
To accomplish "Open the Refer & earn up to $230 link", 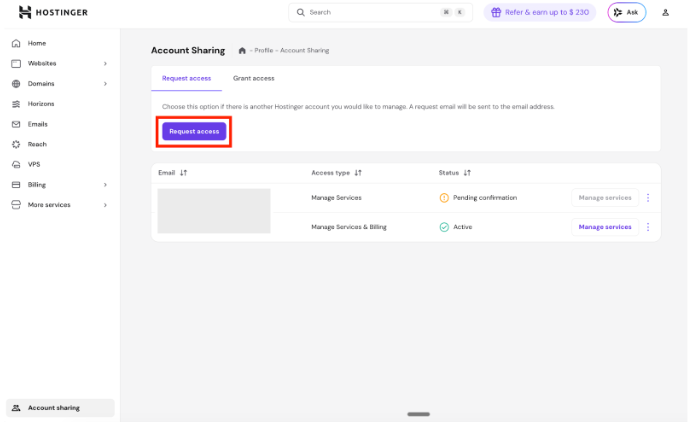I will pos(540,12).
